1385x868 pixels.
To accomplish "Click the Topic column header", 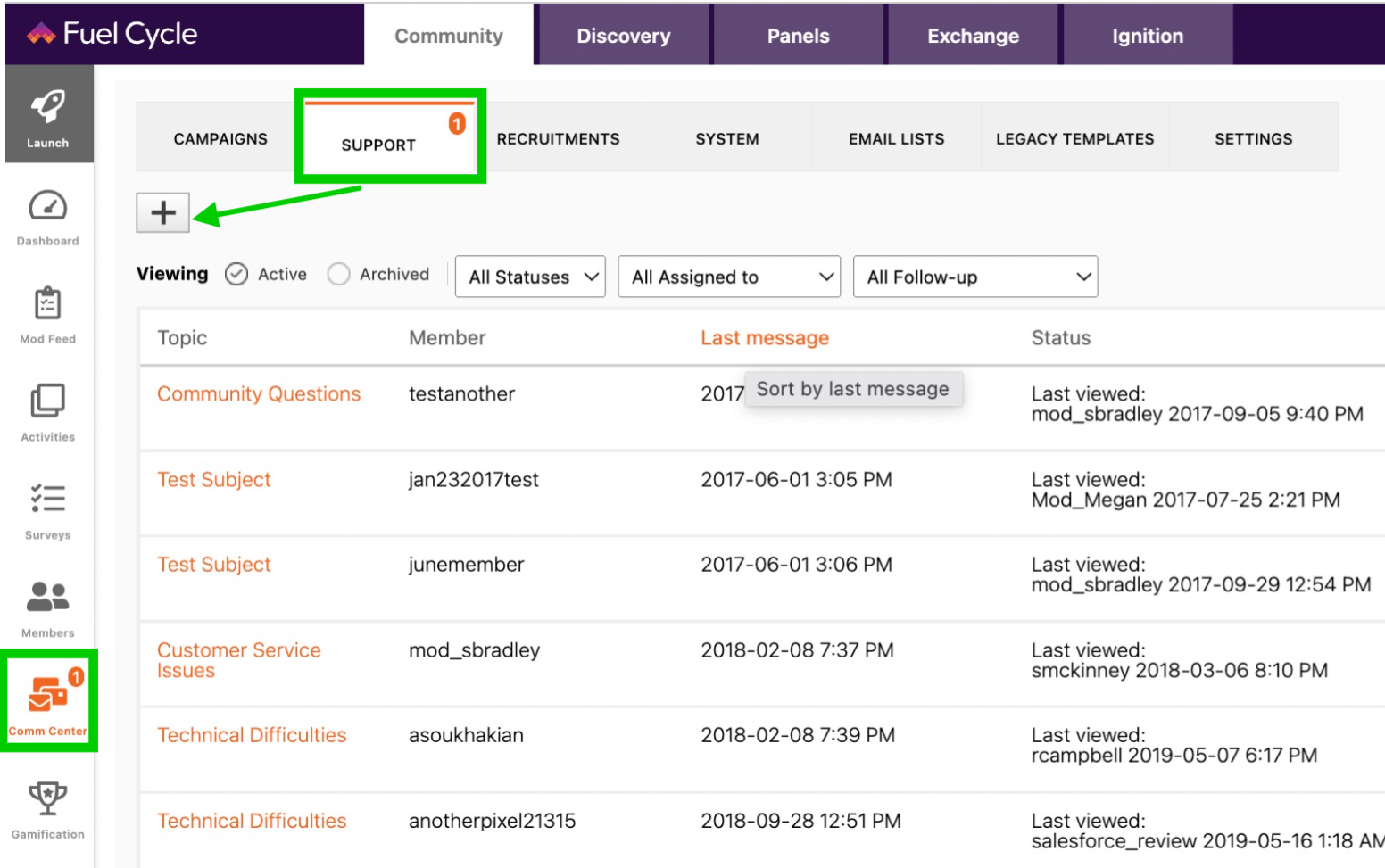I will [182, 338].
